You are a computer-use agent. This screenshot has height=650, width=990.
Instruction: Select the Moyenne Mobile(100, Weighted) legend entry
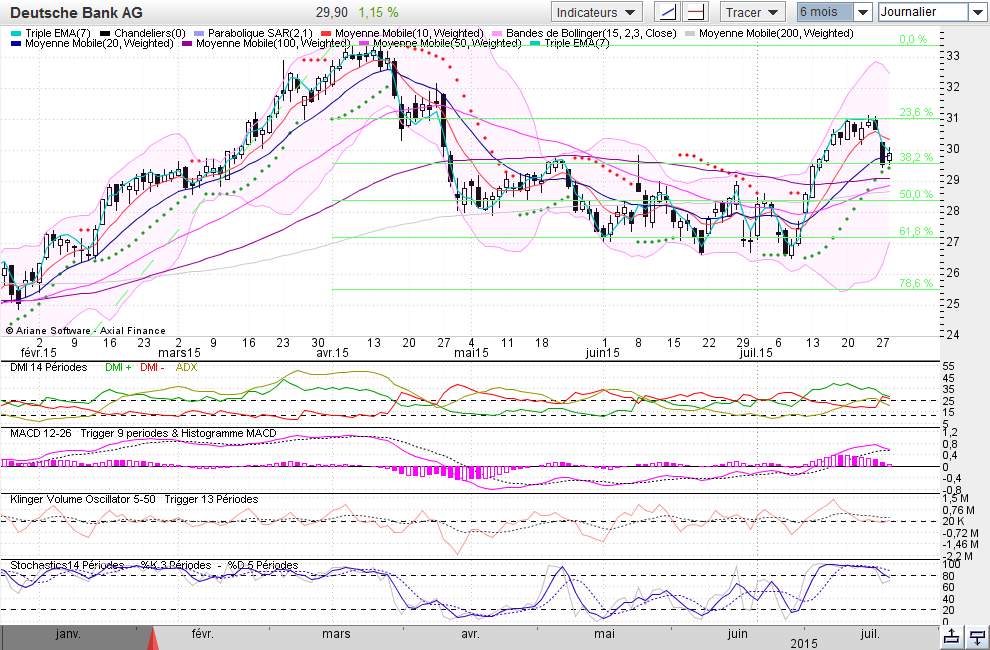tap(266, 44)
